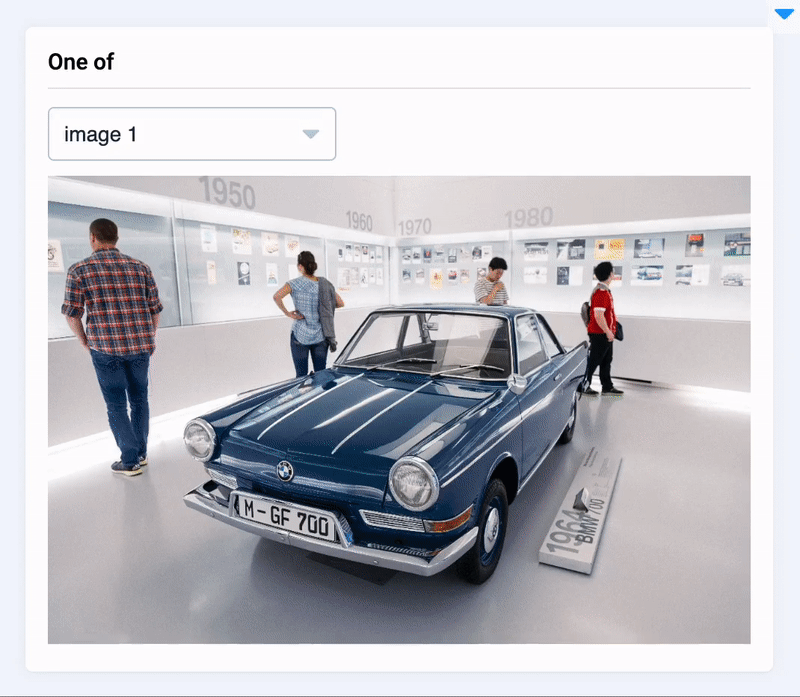The width and height of the screenshot is (800, 697).
Task: Click the BMW car photo preview
Action: (399, 410)
